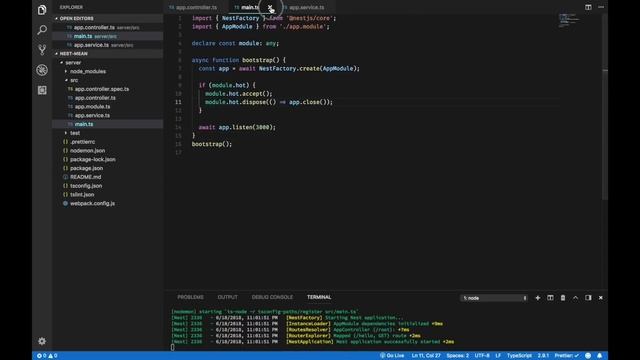This screenshot has width=640, height=360.
Task: Click the Ln 11, Col 27 status item
Action: pyautogui.click(x=426, y=356)
